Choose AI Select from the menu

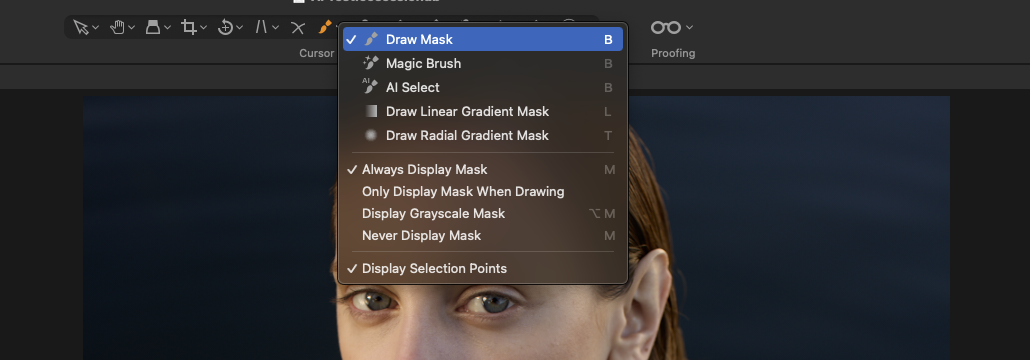pos(483,87)
